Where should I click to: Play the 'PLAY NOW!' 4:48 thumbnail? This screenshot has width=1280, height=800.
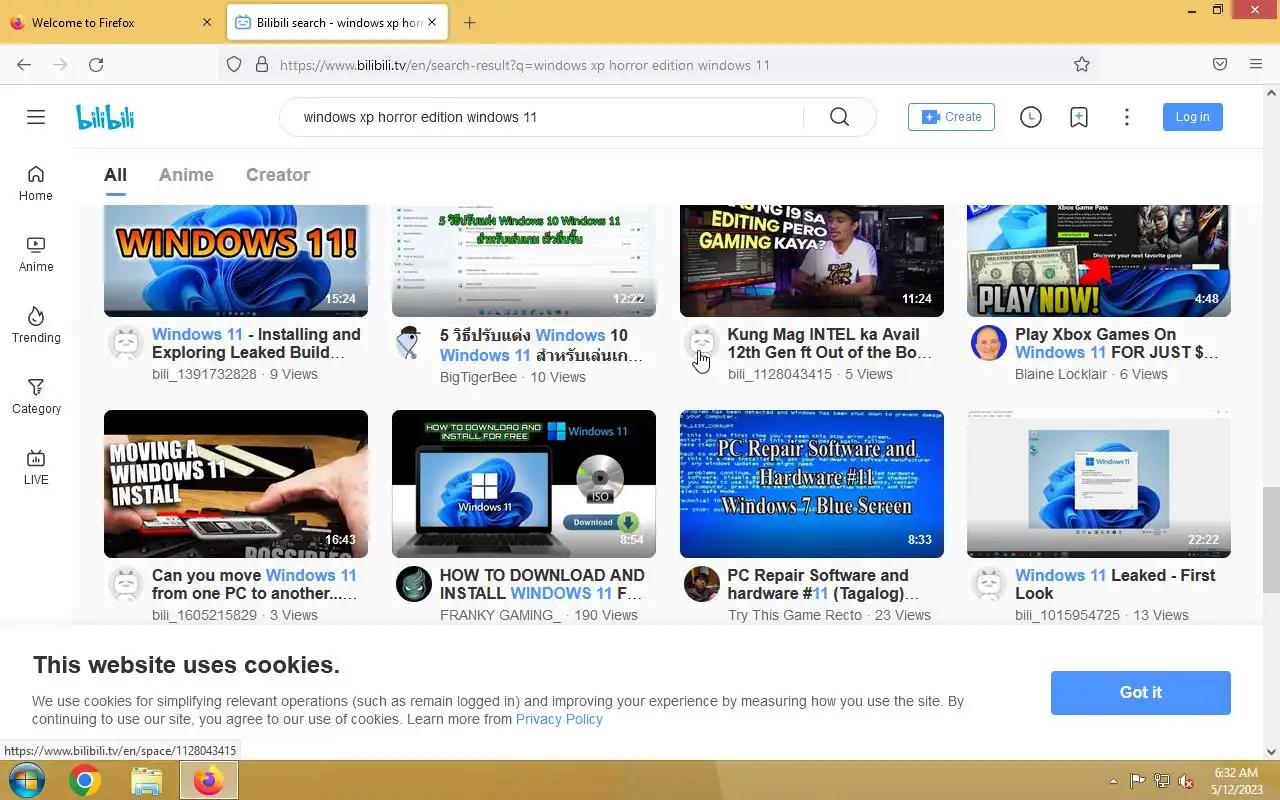1099,260
